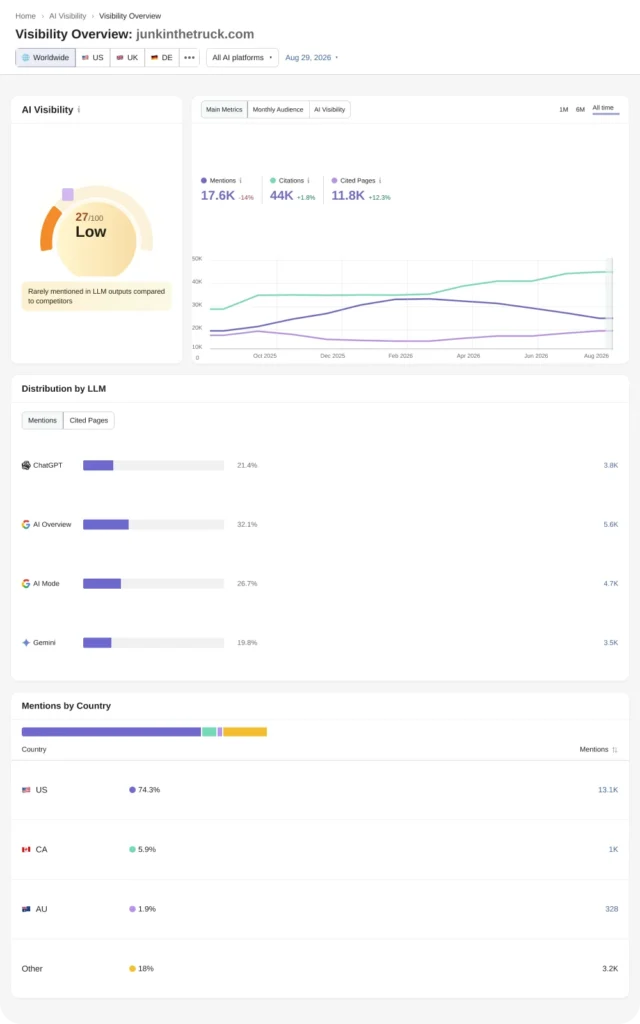Select the 1M time range

click(564, 110)
